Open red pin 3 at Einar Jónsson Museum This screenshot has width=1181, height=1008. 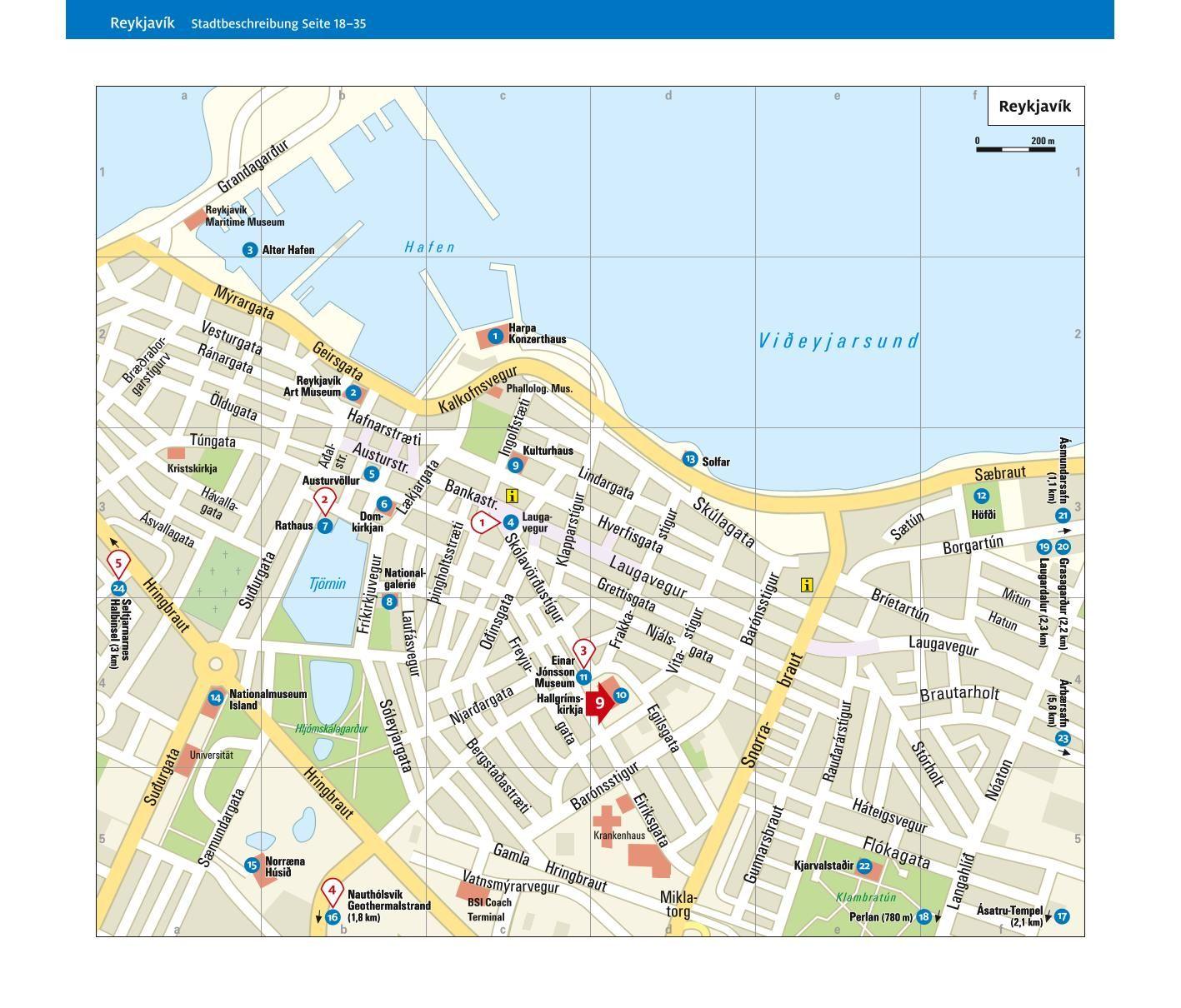tap(583, 651)
